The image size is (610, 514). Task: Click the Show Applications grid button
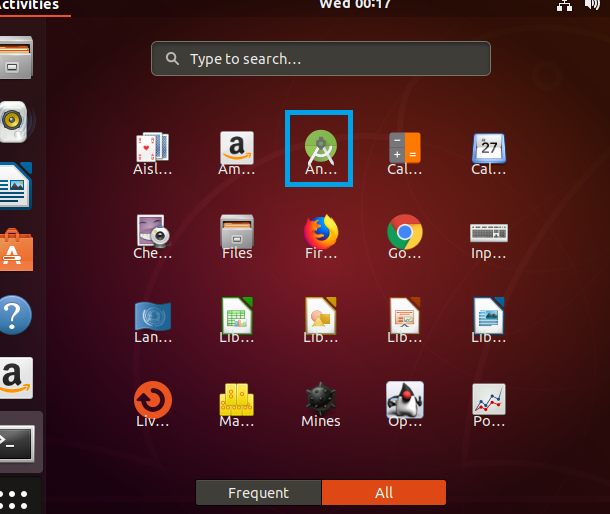pos(15,500)
